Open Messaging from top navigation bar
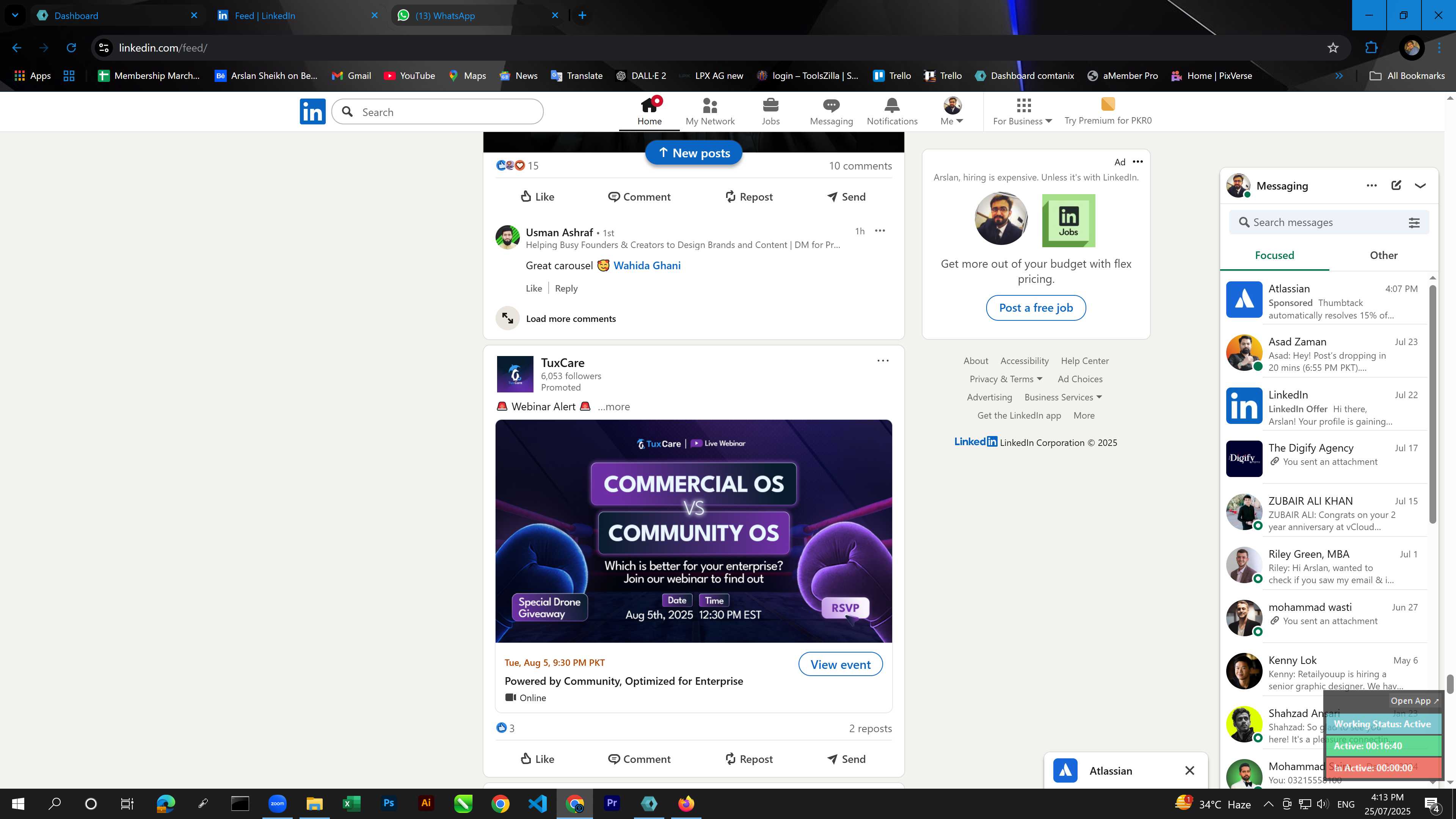This screenshot has width=1456, height=819. tap(831, 111)
